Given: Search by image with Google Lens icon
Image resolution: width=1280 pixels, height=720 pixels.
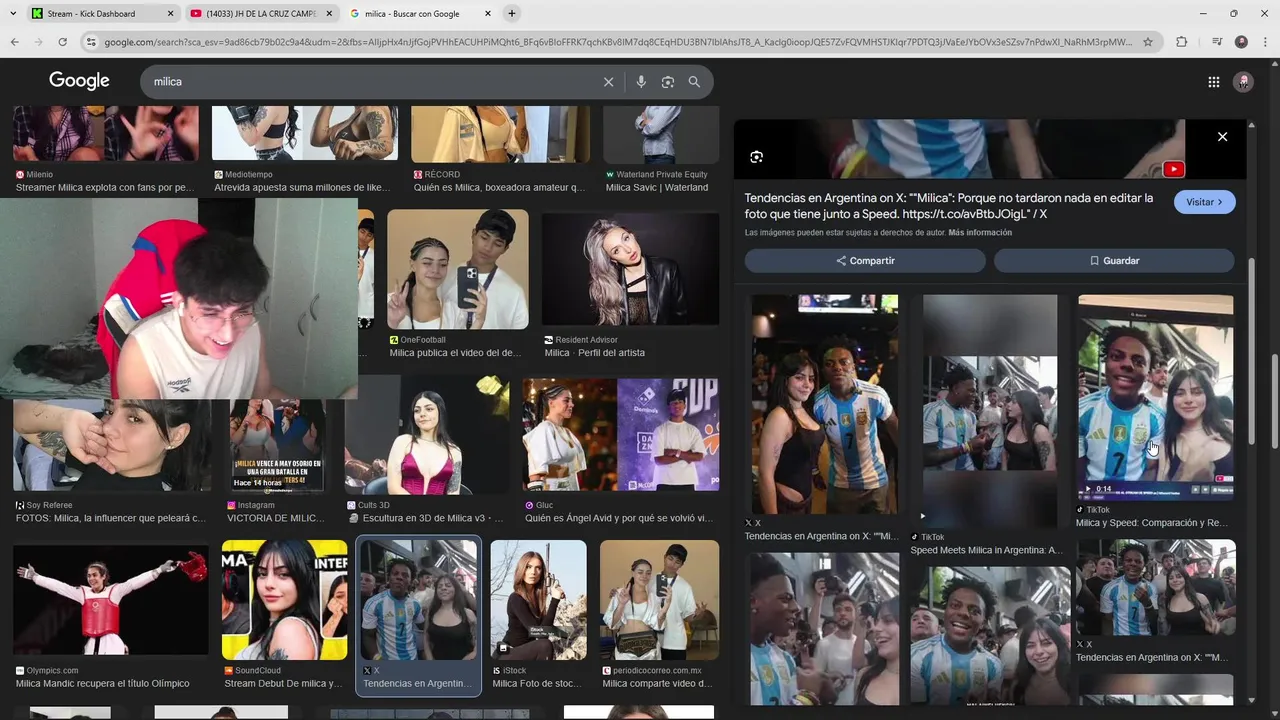Looking at the screenshot, I should click(x=668, y=82).
